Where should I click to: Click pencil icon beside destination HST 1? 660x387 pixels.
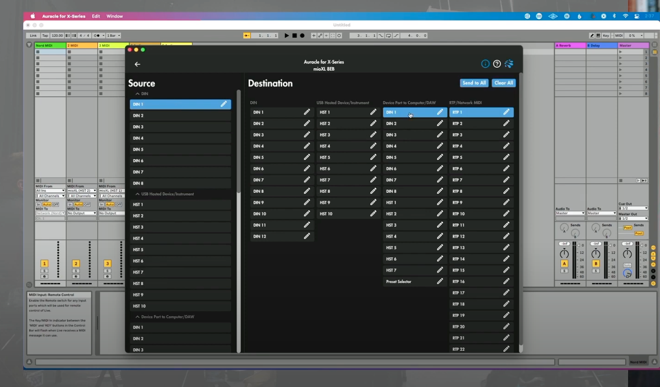[373, 112]
